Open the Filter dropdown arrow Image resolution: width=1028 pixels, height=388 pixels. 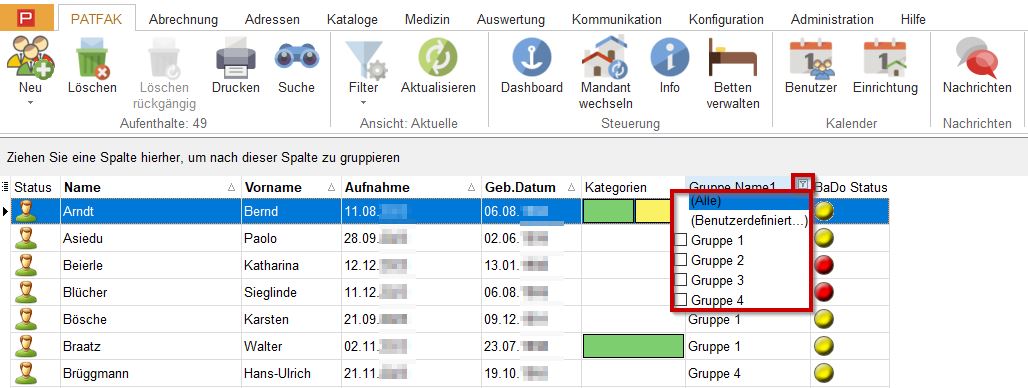pyautogui.click(x=363, y=102)
